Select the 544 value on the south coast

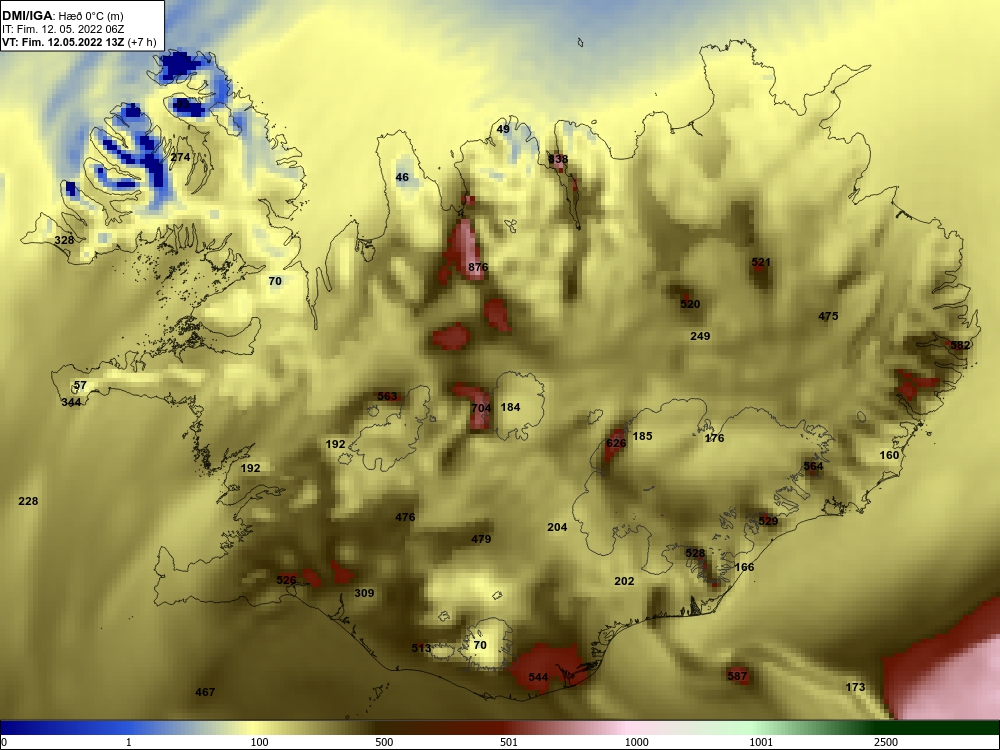pyautogui.click(x=538, y=677)
